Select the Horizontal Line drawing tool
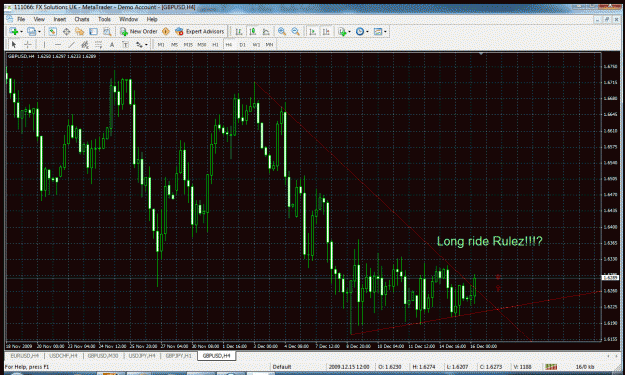The image size is (625, 375). point(58,45)
